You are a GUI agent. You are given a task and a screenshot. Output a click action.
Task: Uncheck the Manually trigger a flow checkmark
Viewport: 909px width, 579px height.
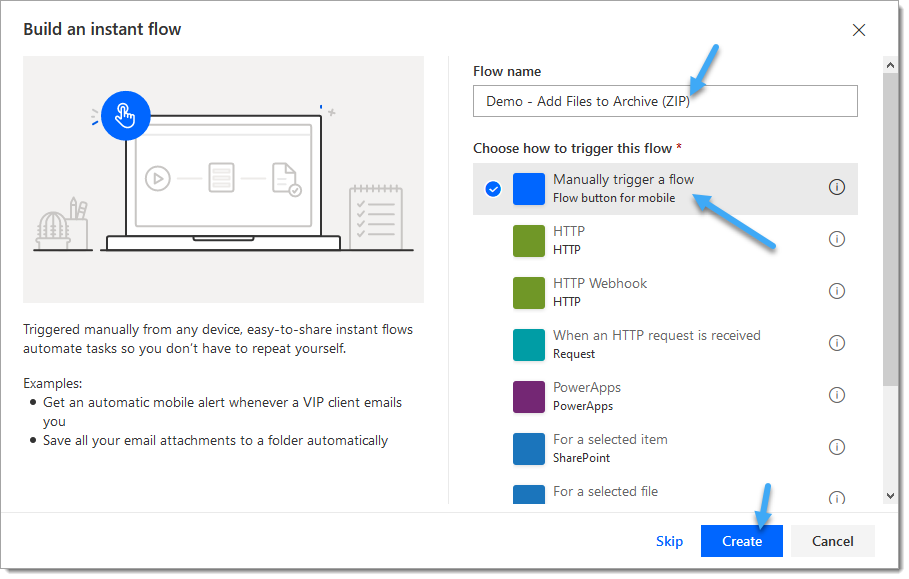pos(493,189)
